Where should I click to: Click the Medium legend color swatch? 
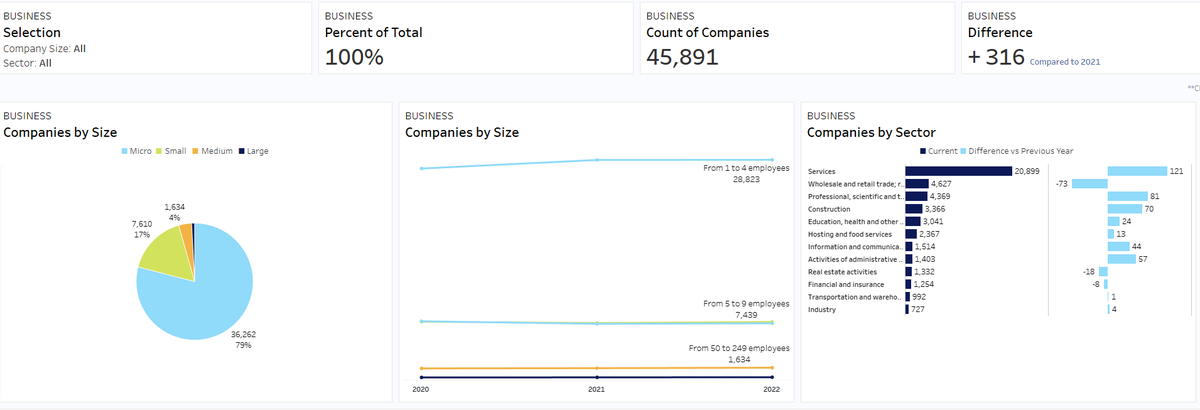[195, 151]
